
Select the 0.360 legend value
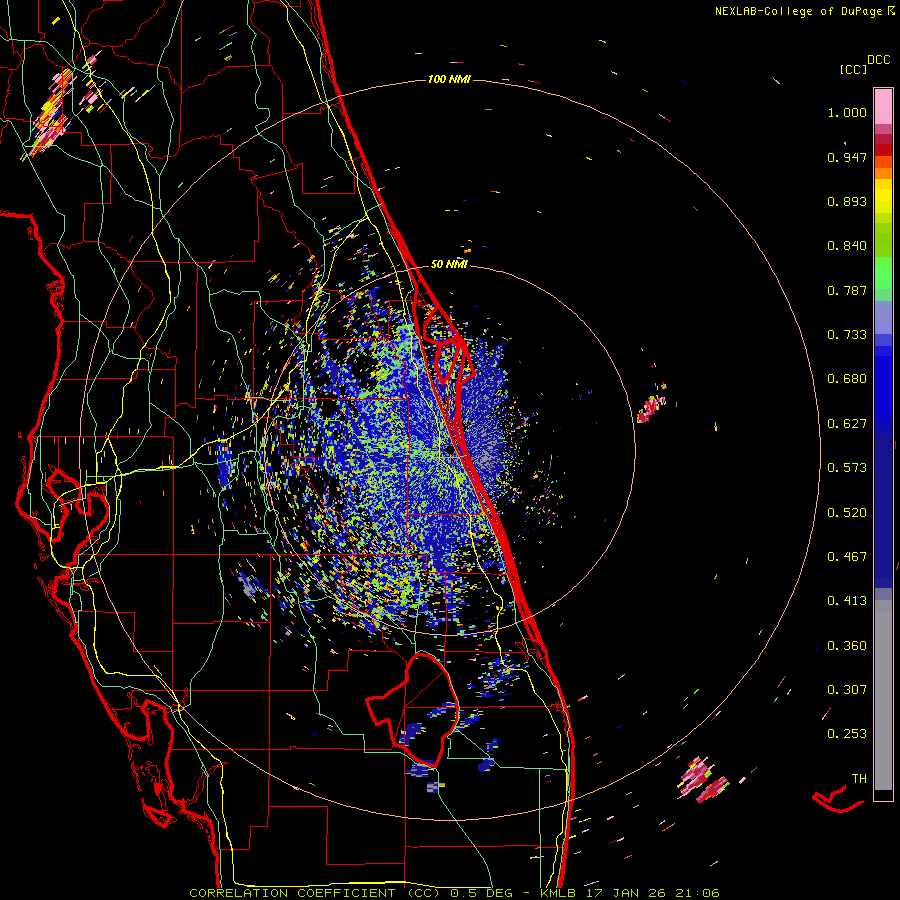coord(847,646)
